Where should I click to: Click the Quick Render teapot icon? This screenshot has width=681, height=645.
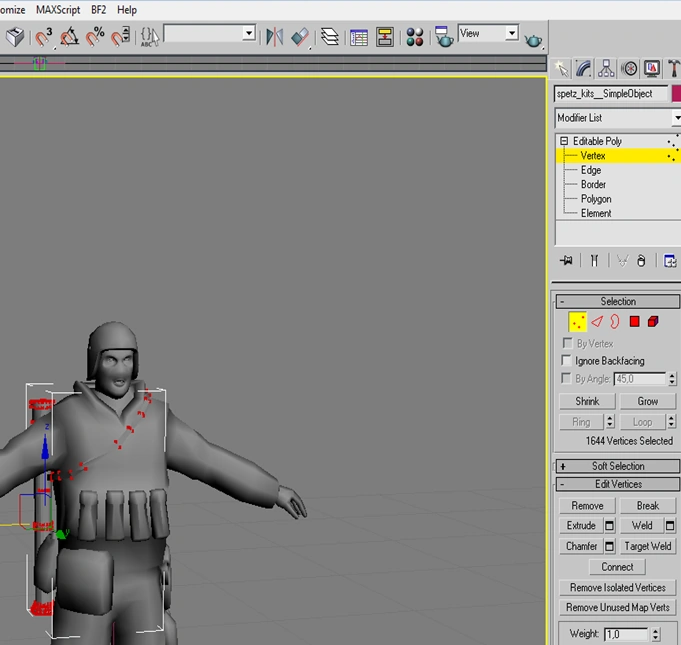534,38
